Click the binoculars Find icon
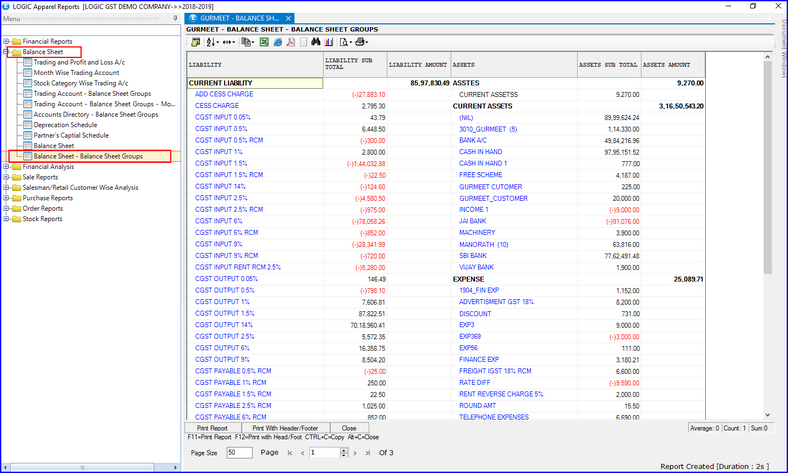This screenshot has width=788, height=473. click(x=315, y=42)
